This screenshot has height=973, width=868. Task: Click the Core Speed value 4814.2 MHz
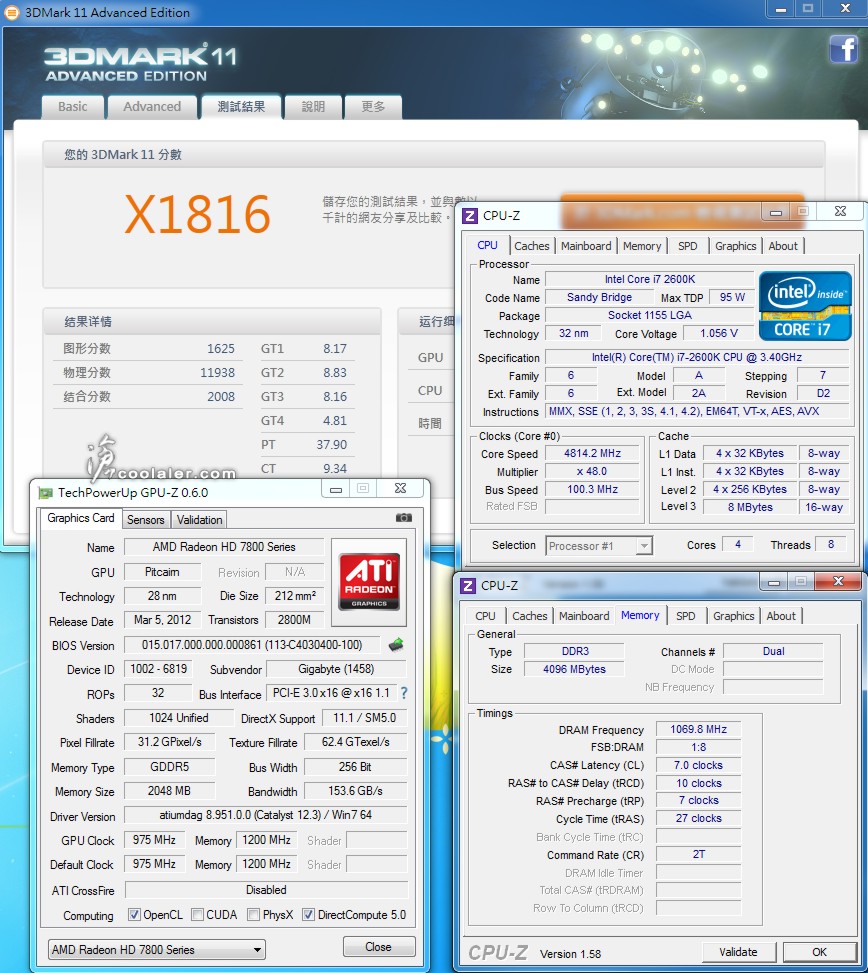592,453
